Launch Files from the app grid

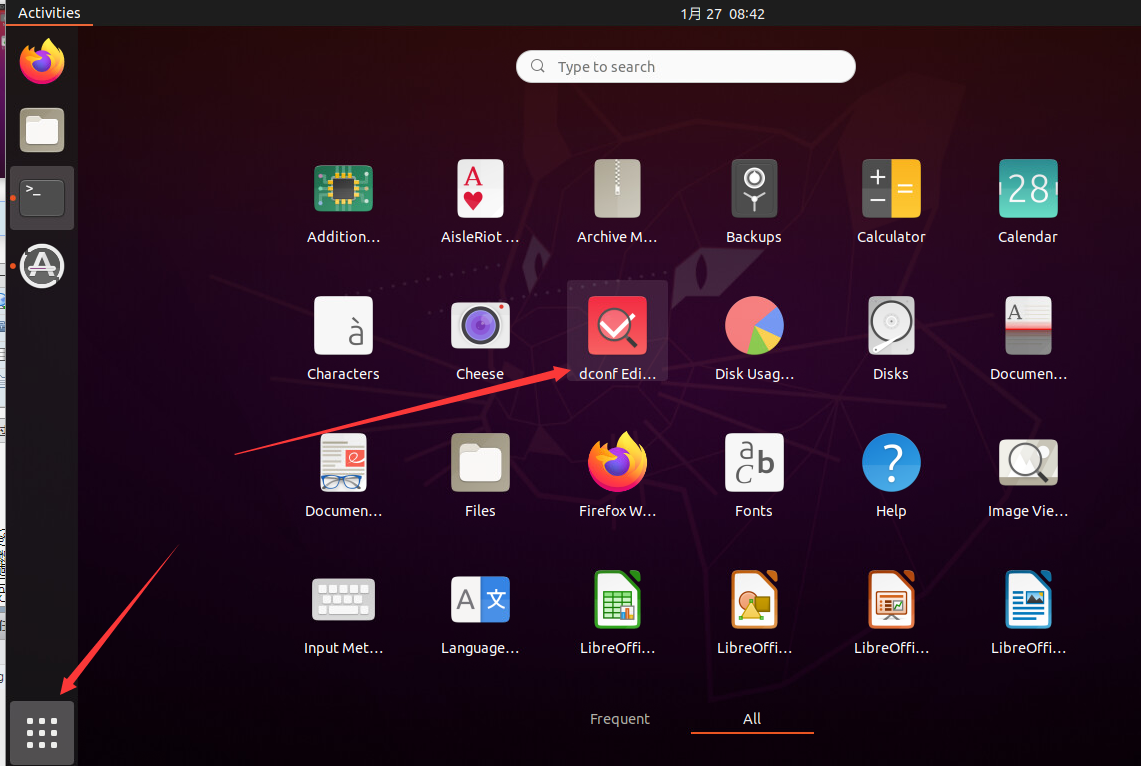pos(480,462)
